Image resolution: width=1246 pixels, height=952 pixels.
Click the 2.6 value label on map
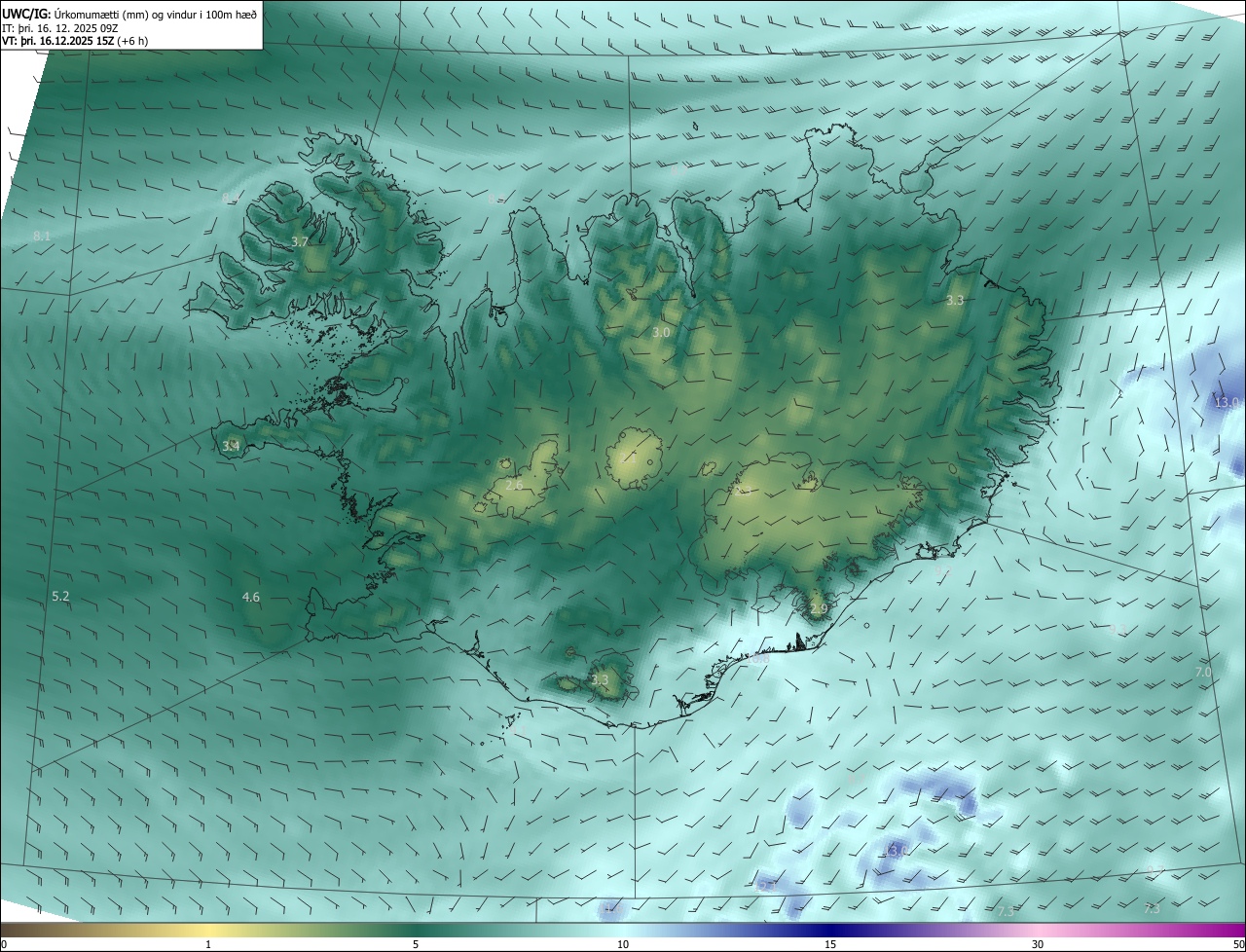514,485
